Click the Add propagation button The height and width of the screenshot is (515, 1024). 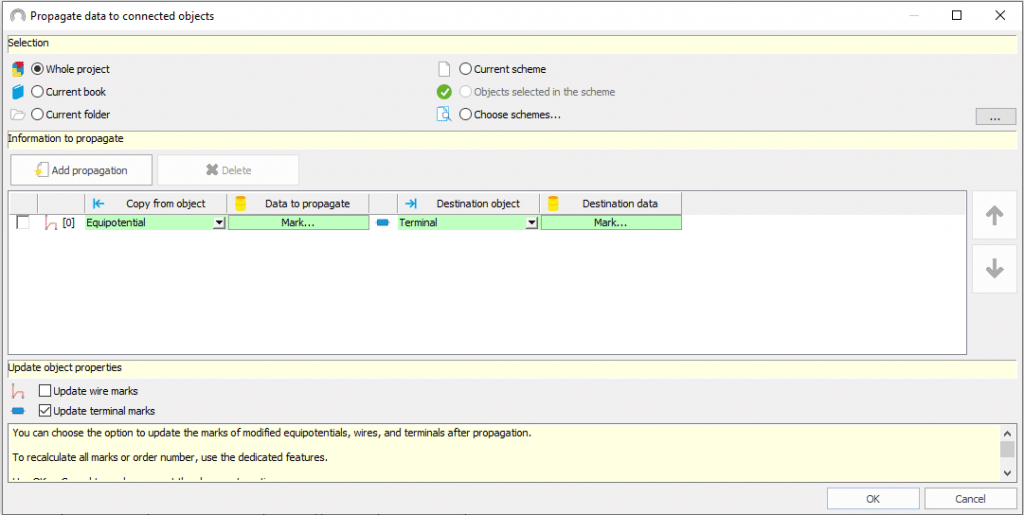coord(82,170)
